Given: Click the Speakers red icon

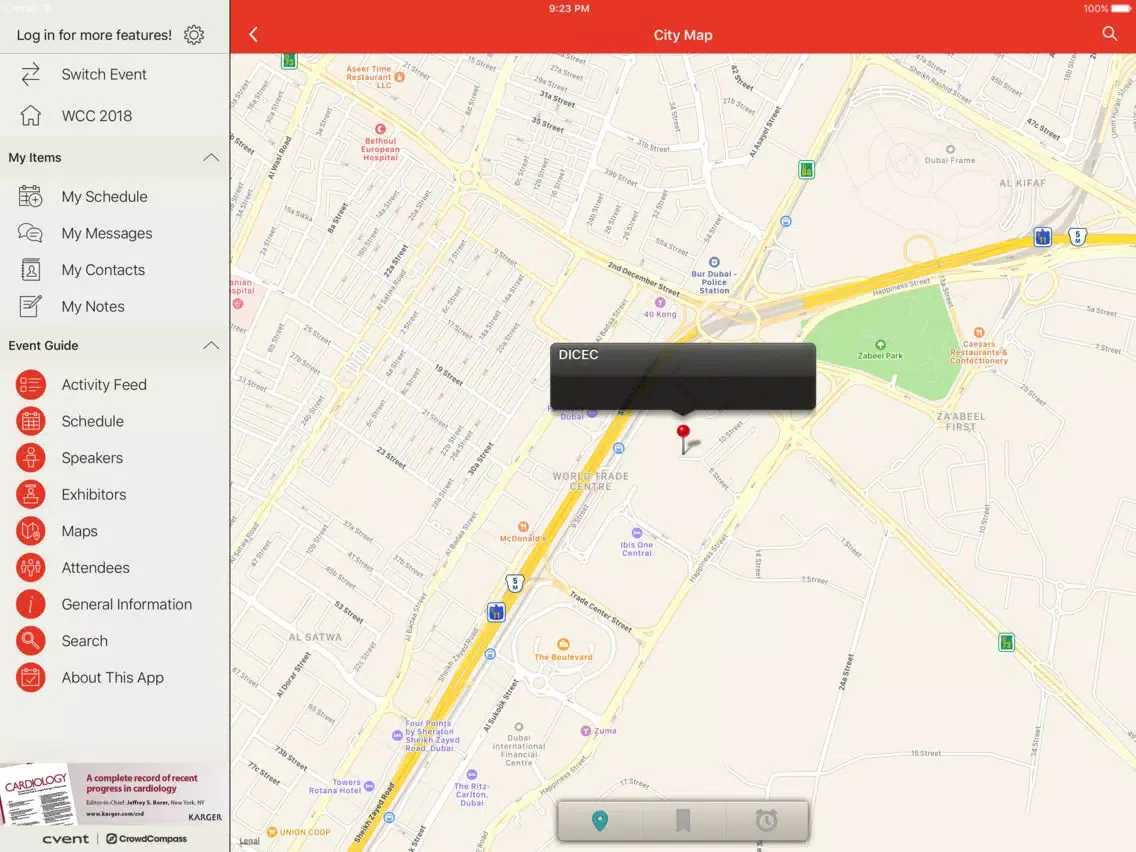Looking at the screenshot, I should click(30, 458).
